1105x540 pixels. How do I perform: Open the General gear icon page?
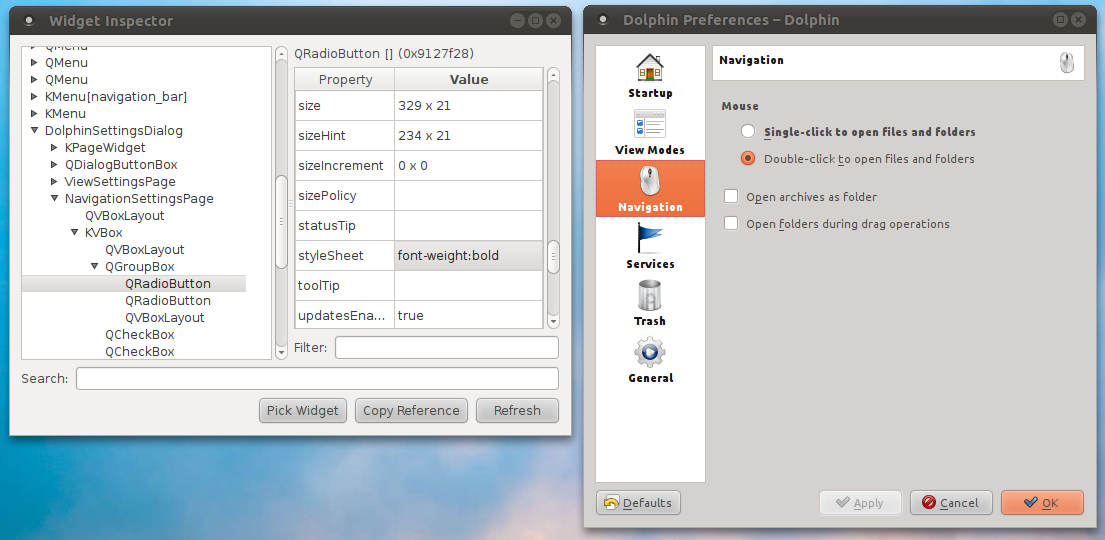pyautogui.click(x=650, y=352)
